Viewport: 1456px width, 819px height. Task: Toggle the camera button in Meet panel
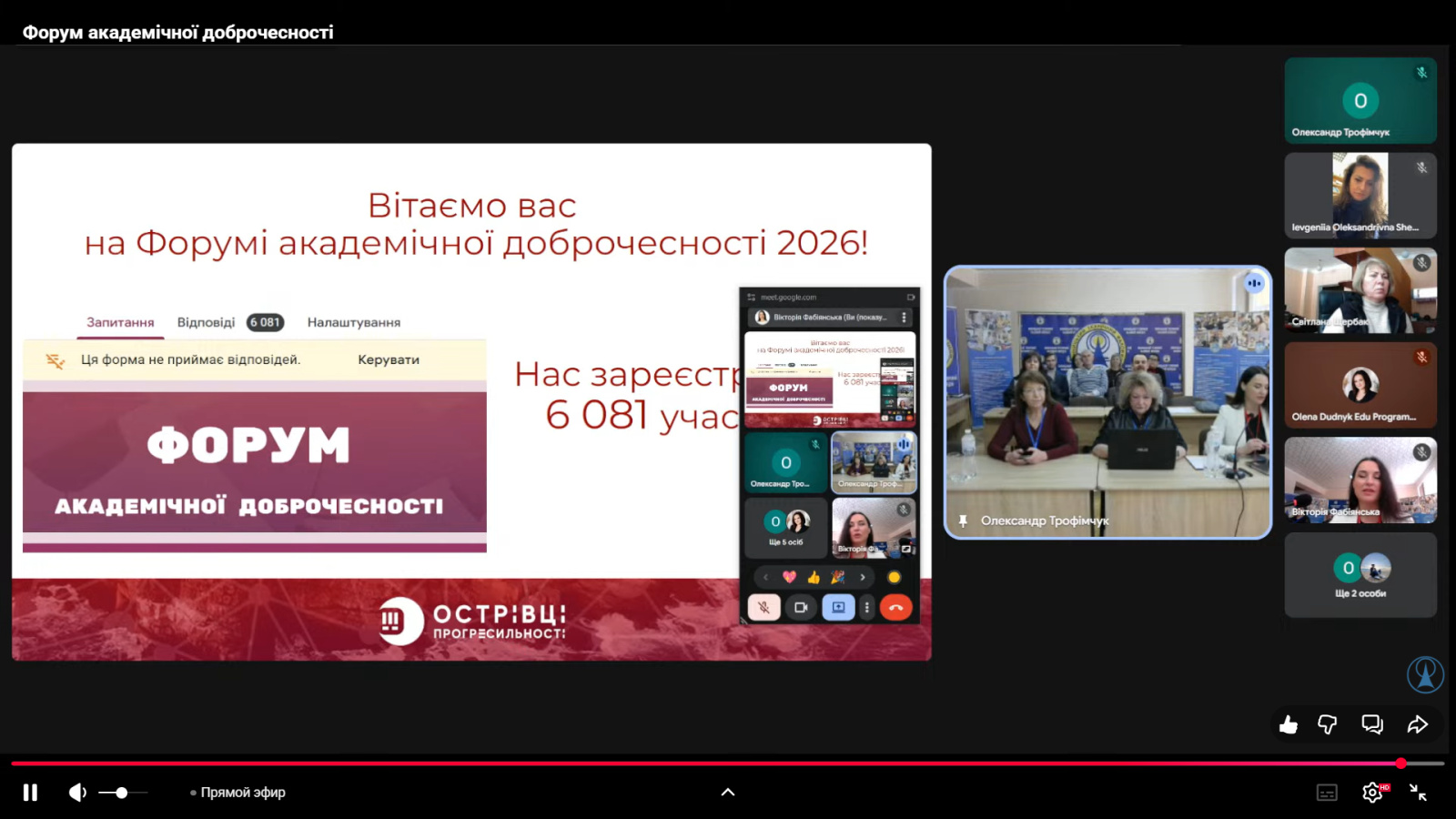pos(801,607)
